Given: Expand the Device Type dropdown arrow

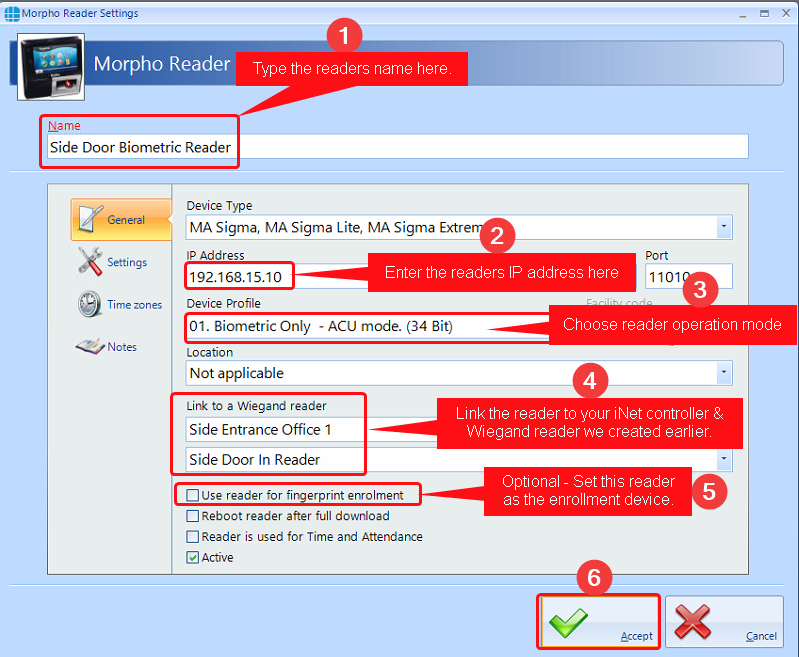Looking at the screenshot, I should (x=724, y=227).
